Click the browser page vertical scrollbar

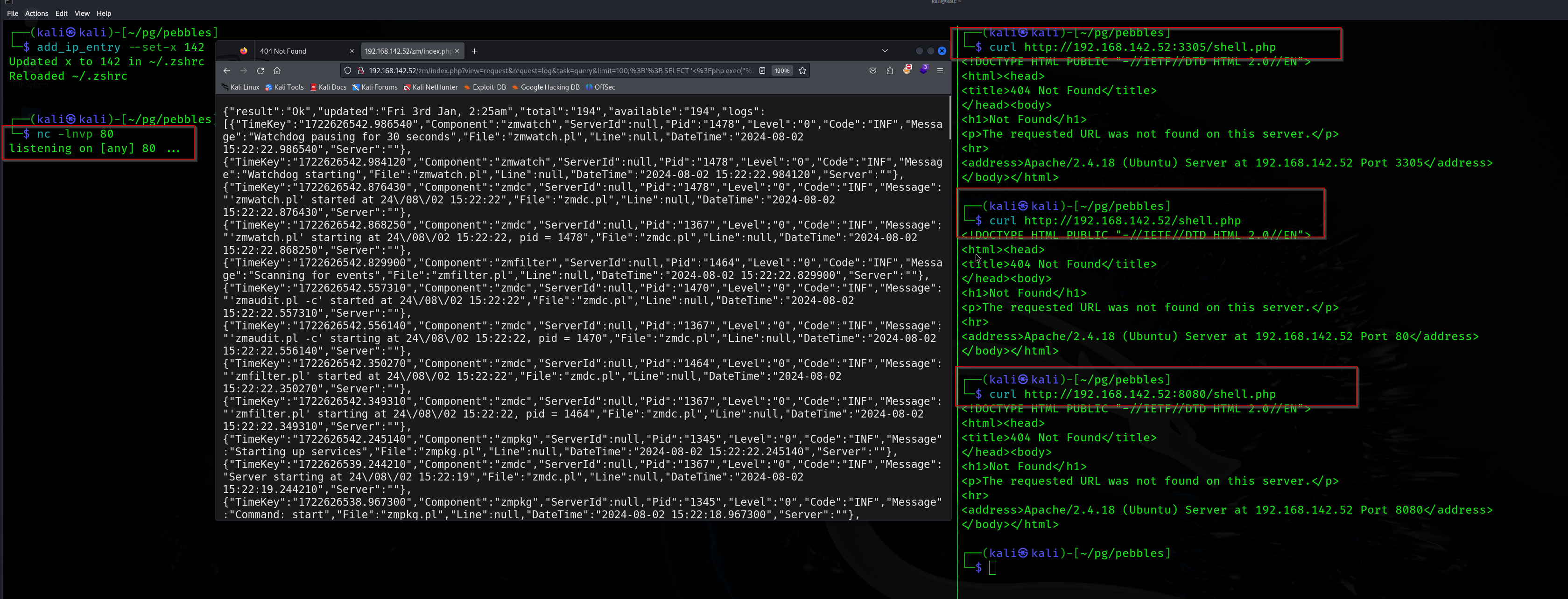pos(949,118)
